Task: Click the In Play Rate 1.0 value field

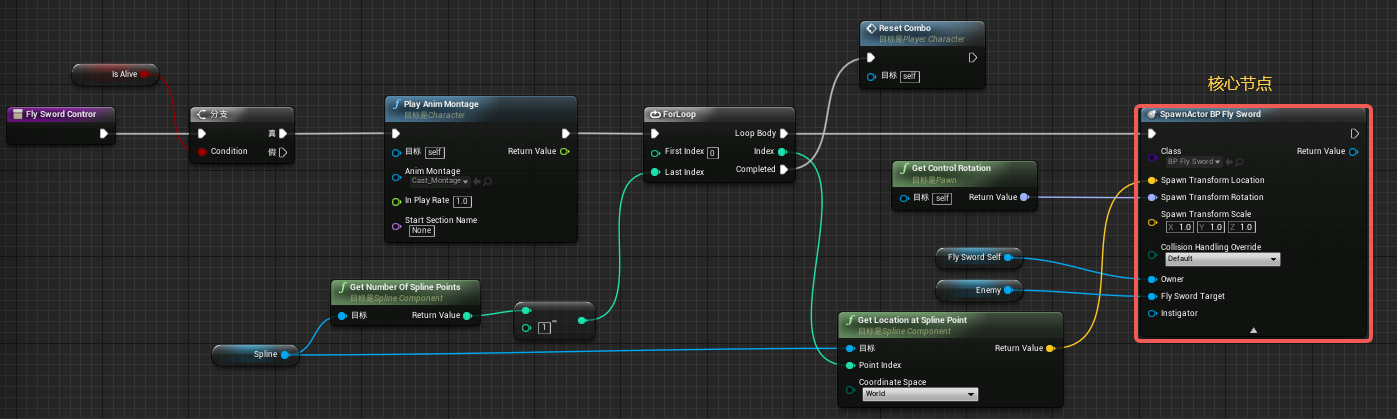Action: point(462,201)
